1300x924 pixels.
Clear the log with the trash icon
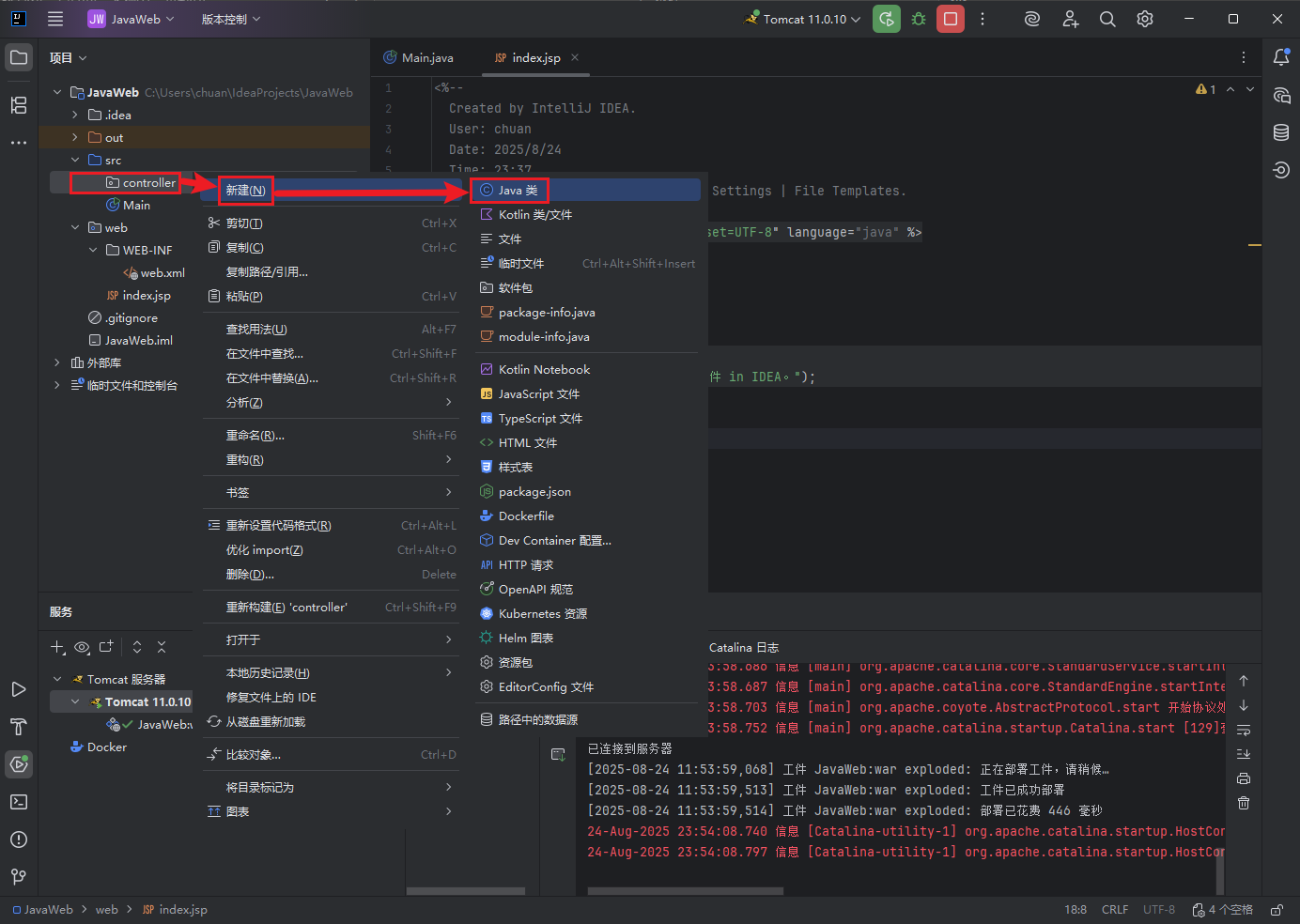click(1244, 803)
